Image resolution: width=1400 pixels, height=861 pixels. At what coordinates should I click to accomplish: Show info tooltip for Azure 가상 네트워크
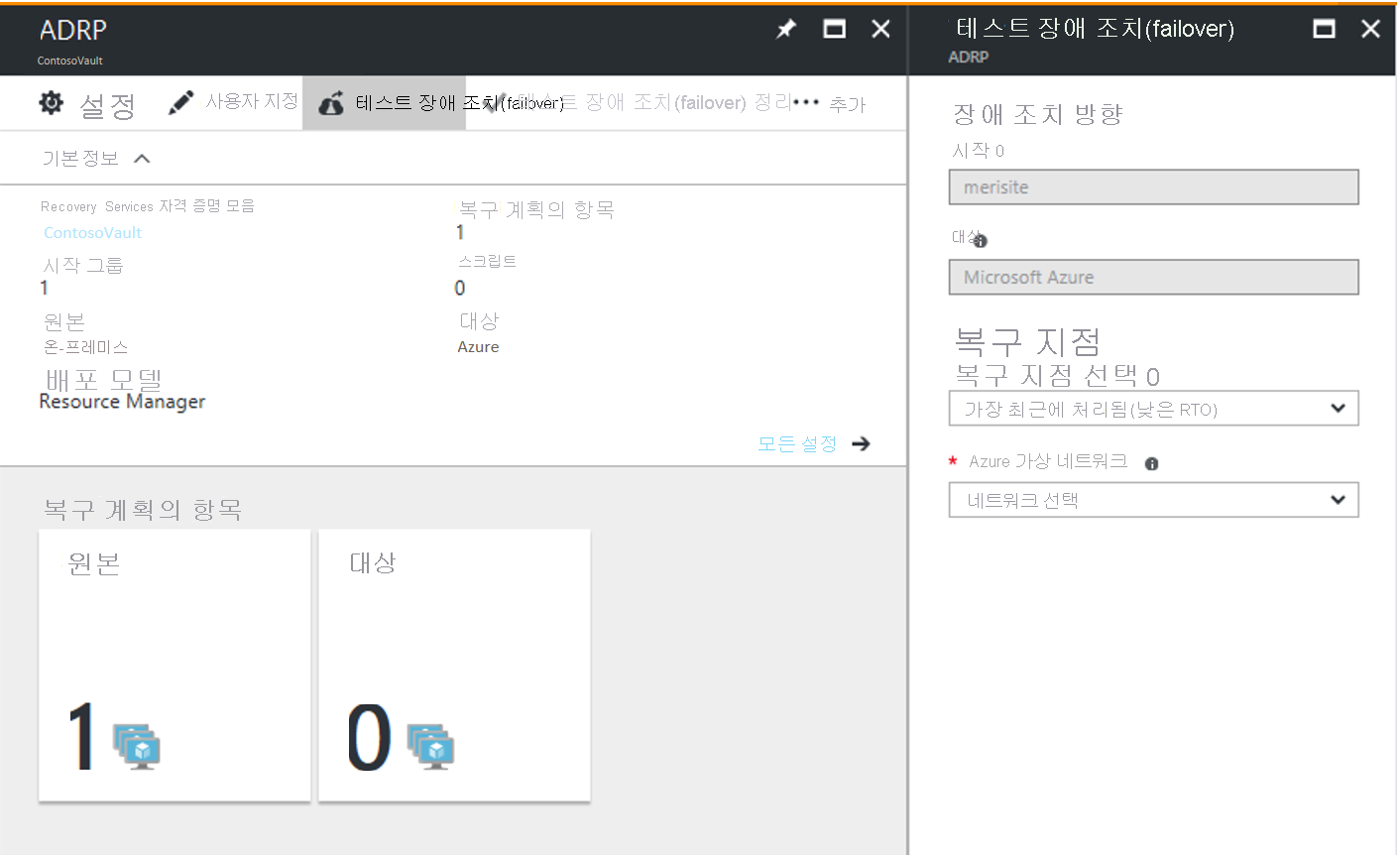[x=1151, y=463]
